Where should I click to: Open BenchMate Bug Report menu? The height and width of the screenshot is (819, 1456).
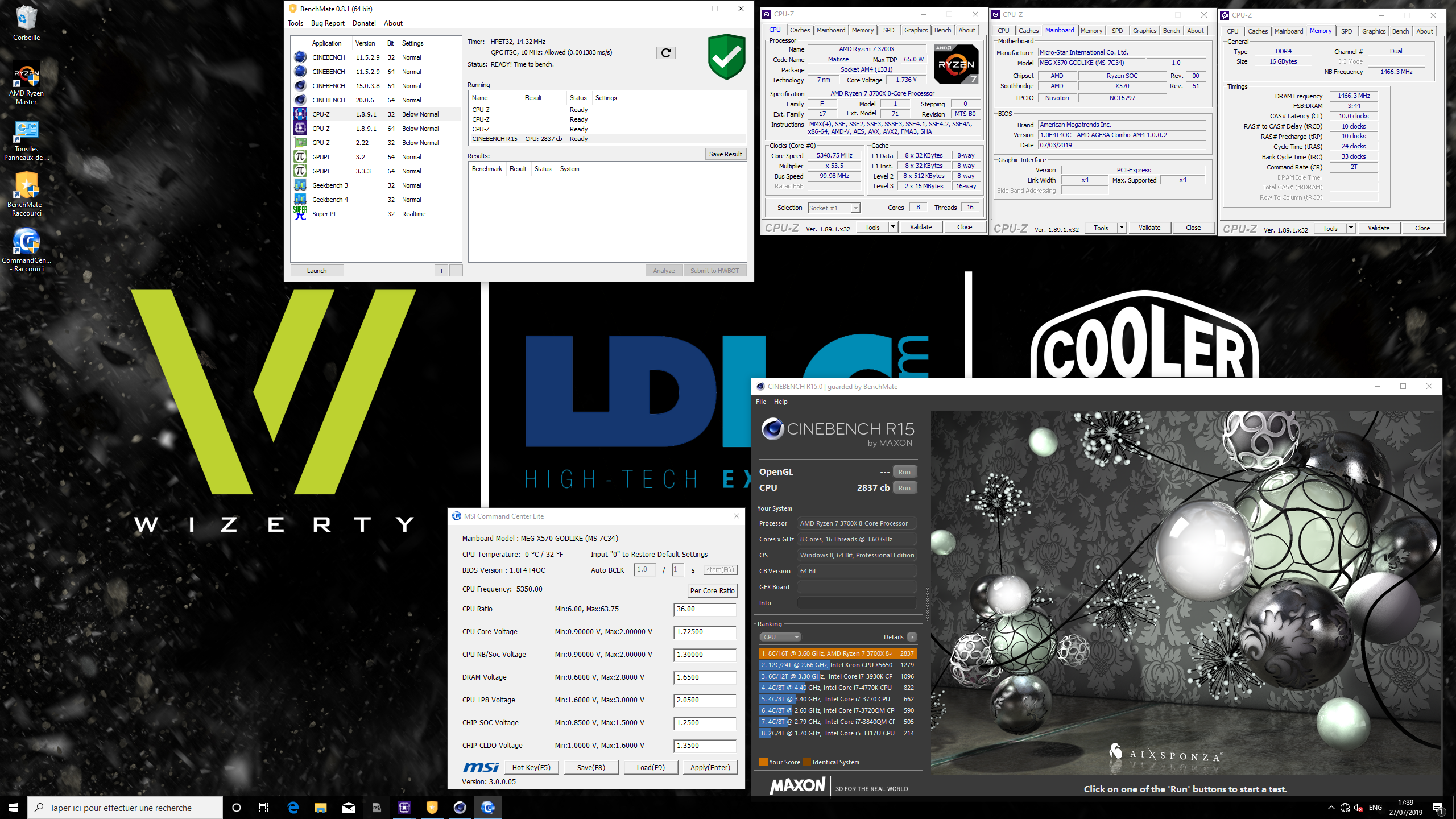point(328,23)
